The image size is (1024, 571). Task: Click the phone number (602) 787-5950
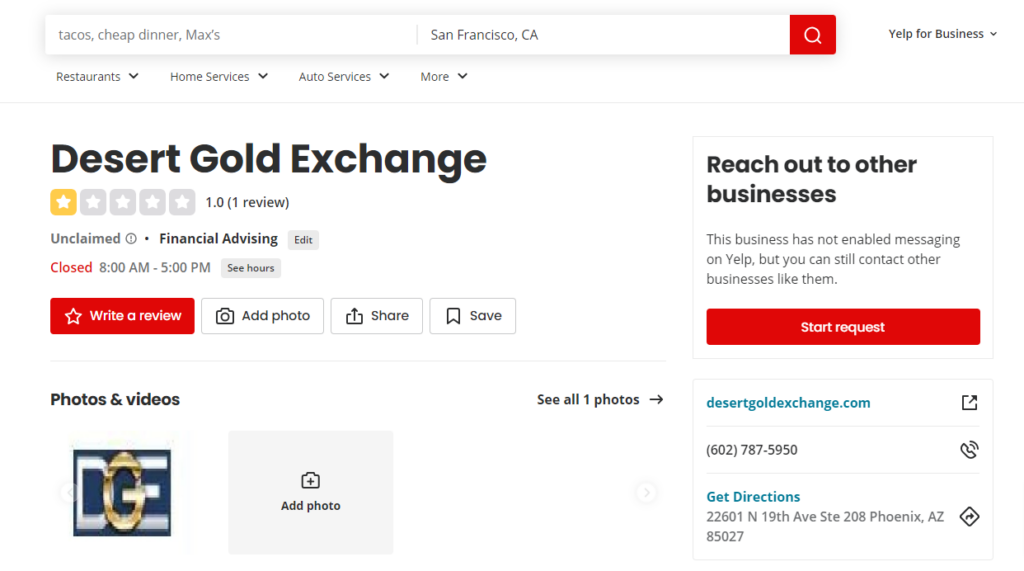[752, 449]
